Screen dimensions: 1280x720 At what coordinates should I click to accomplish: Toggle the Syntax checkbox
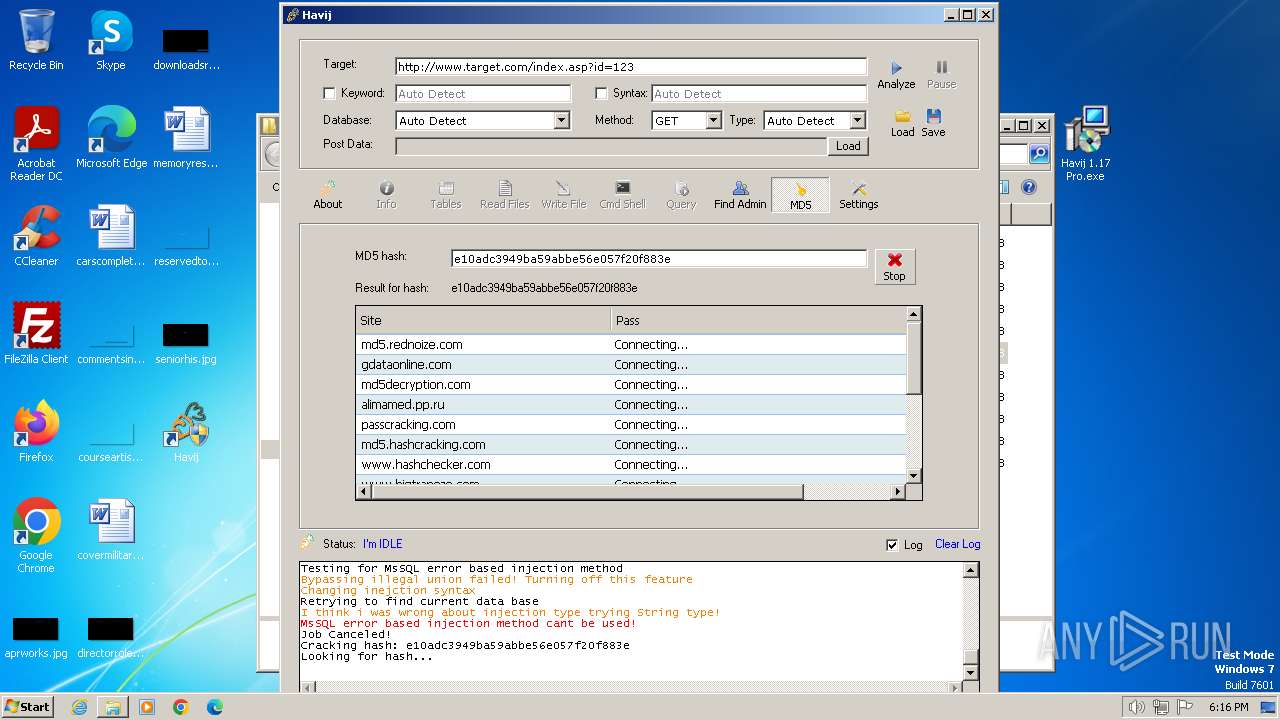coord(601,94)
